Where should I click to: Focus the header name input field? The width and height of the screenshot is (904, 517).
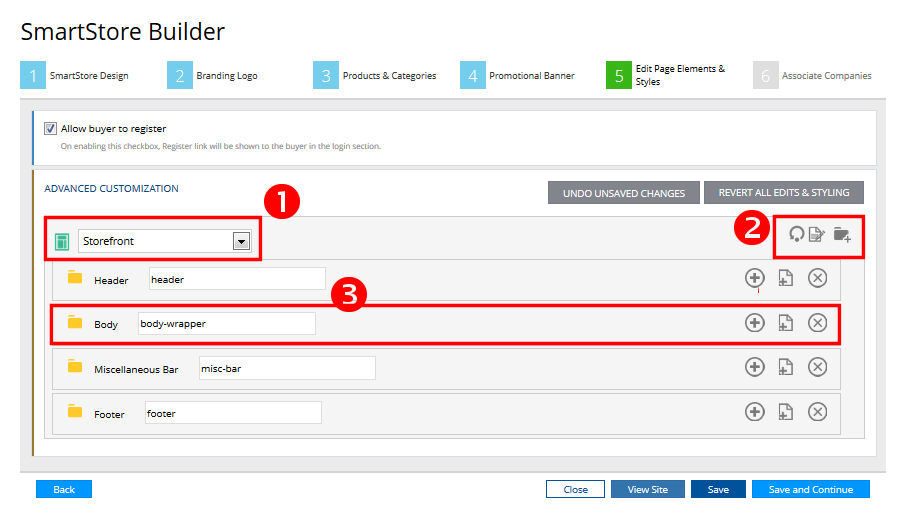click(x=237, y=279)
